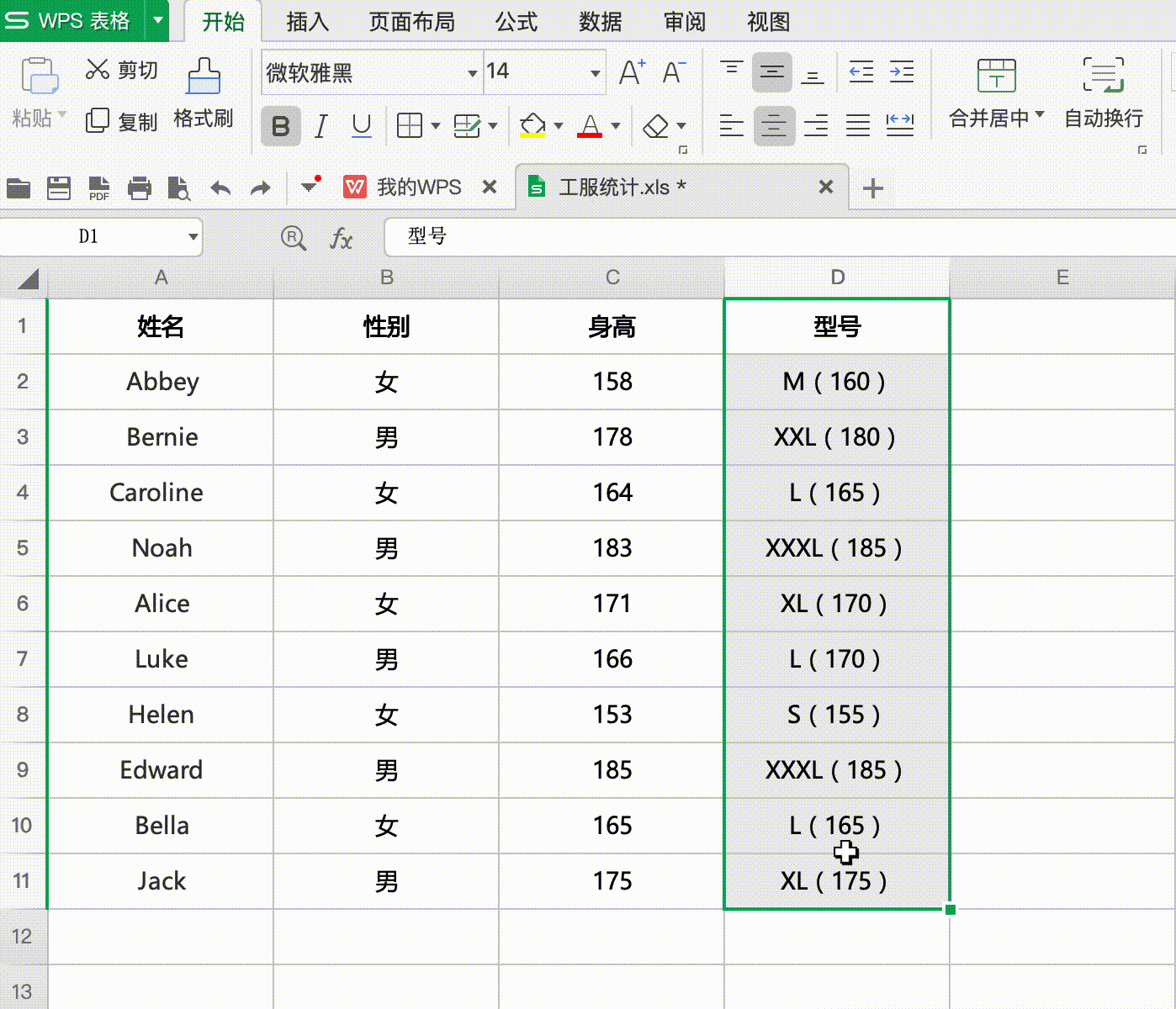Click the print icon
Image resolution: width=1176 pixels, height=1009 pixels.
point(140,188)
